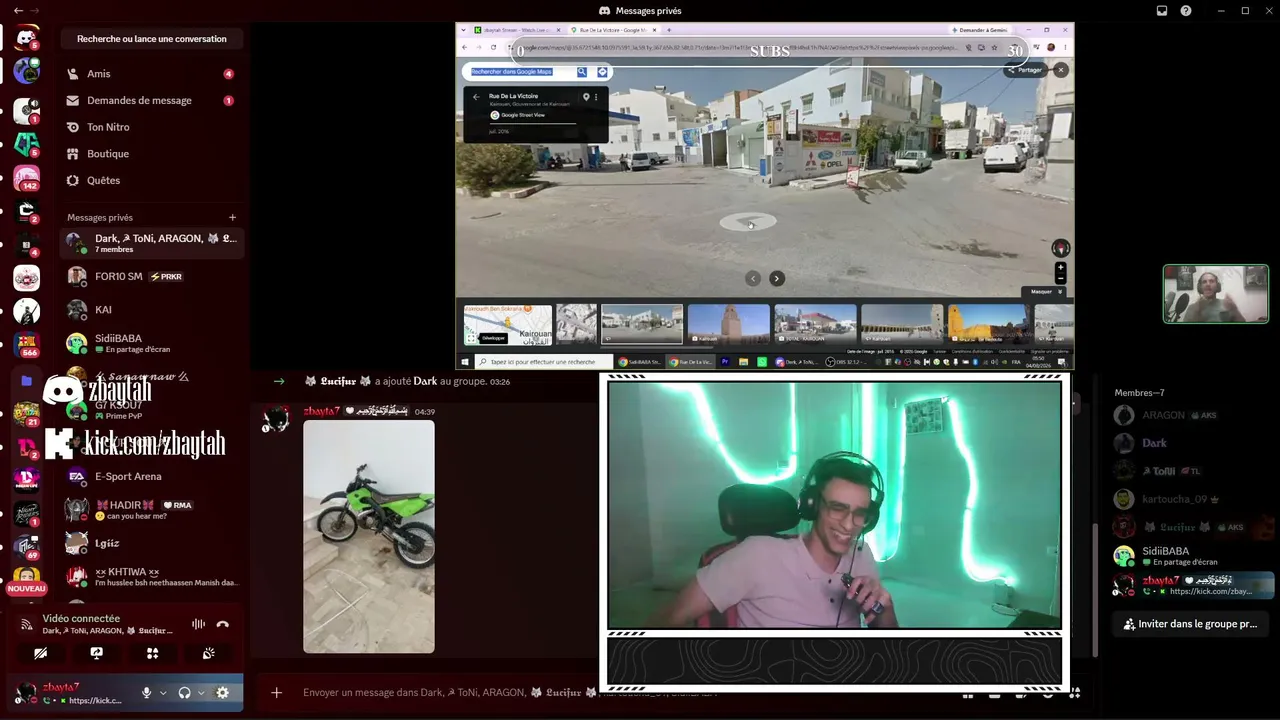Start screen sharing from voice panel

coord(96,653)
